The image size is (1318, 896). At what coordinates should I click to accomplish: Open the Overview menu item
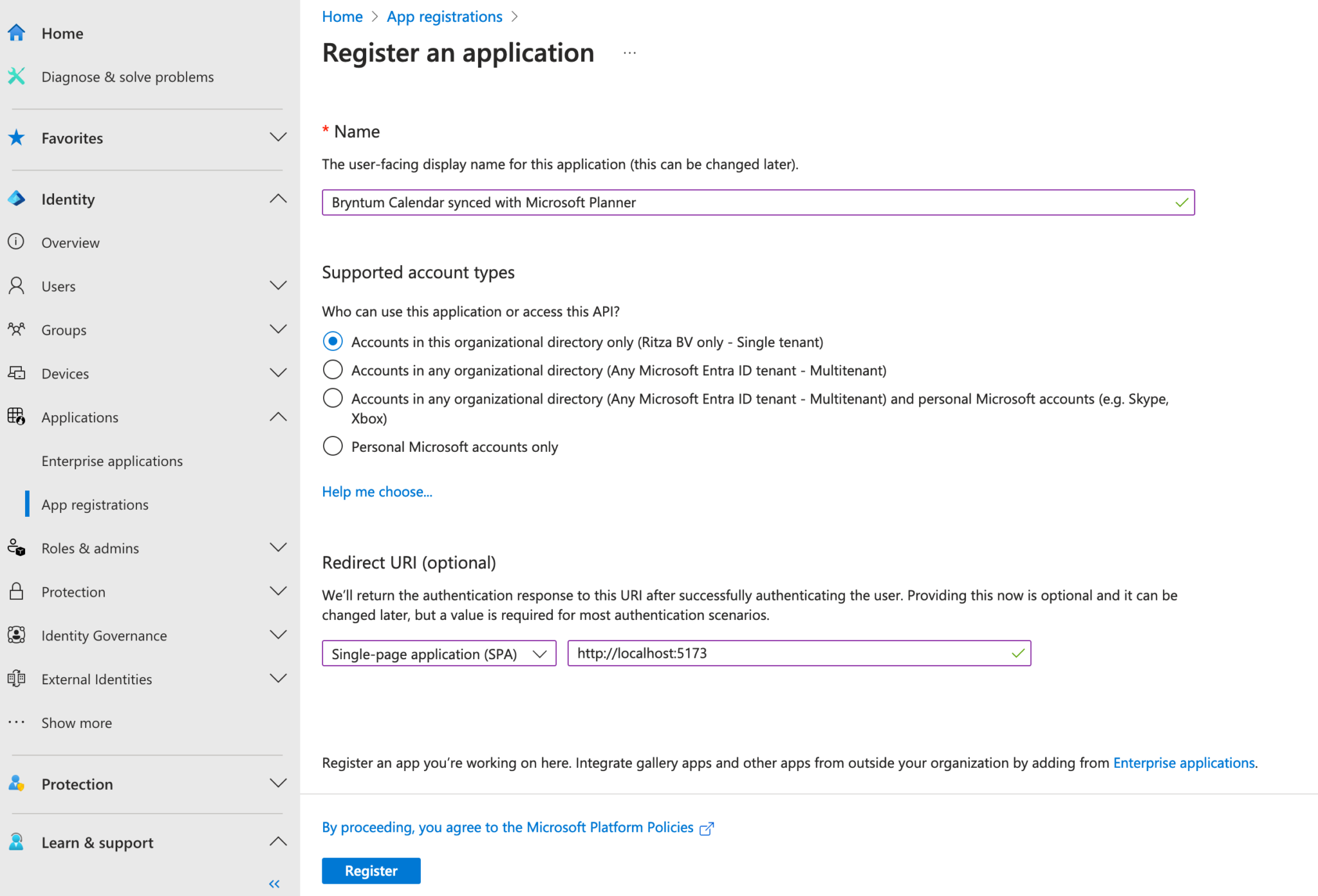[x=70, y=243]
